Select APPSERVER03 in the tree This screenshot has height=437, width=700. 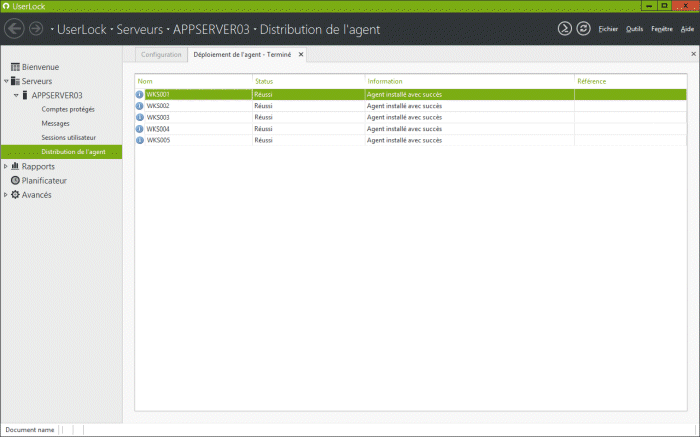pyautogui.click(x=57, y=95)
